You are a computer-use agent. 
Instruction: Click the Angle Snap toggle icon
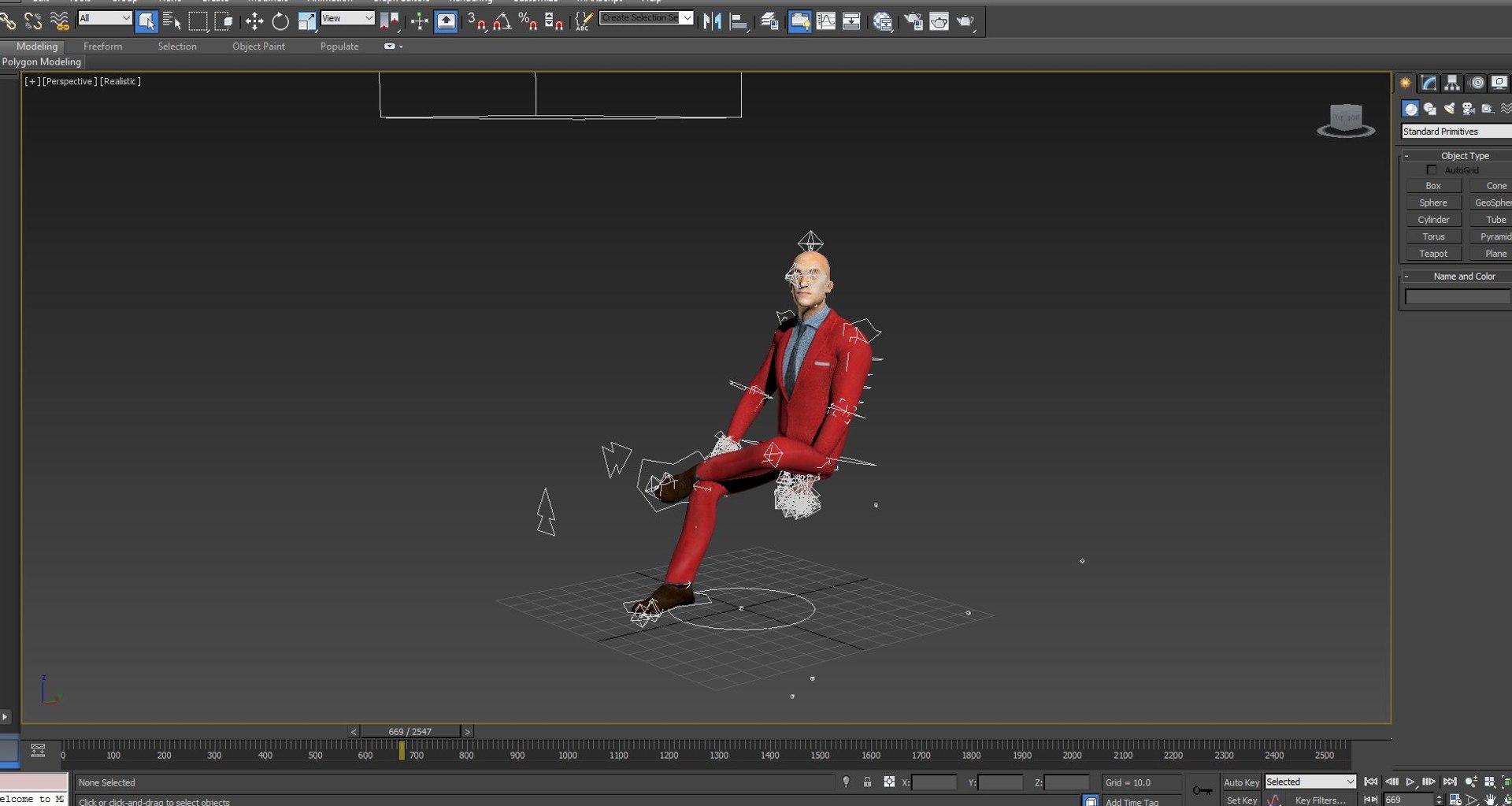click(x=502, y=21)
